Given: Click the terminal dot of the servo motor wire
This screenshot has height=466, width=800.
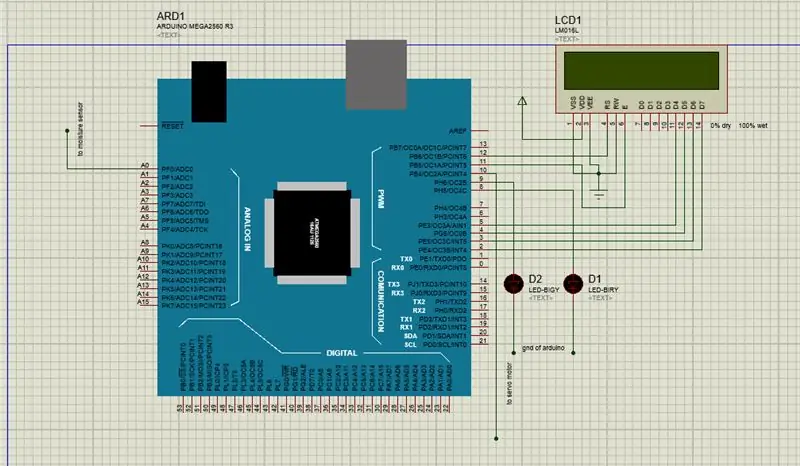Looking at the screenshot, I should (496, 438).
